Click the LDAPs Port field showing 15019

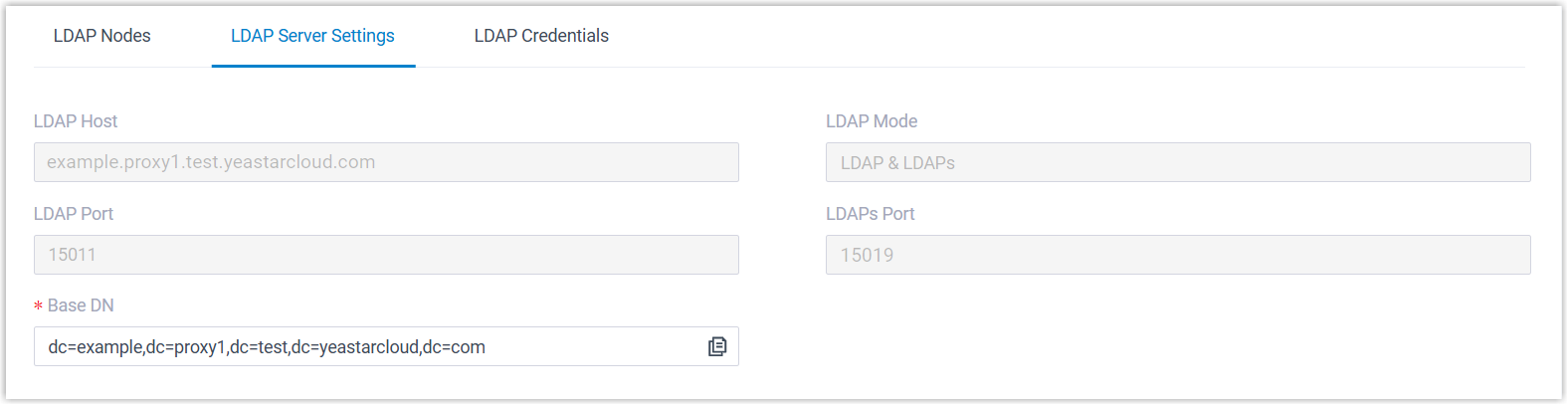(1177, 255)
